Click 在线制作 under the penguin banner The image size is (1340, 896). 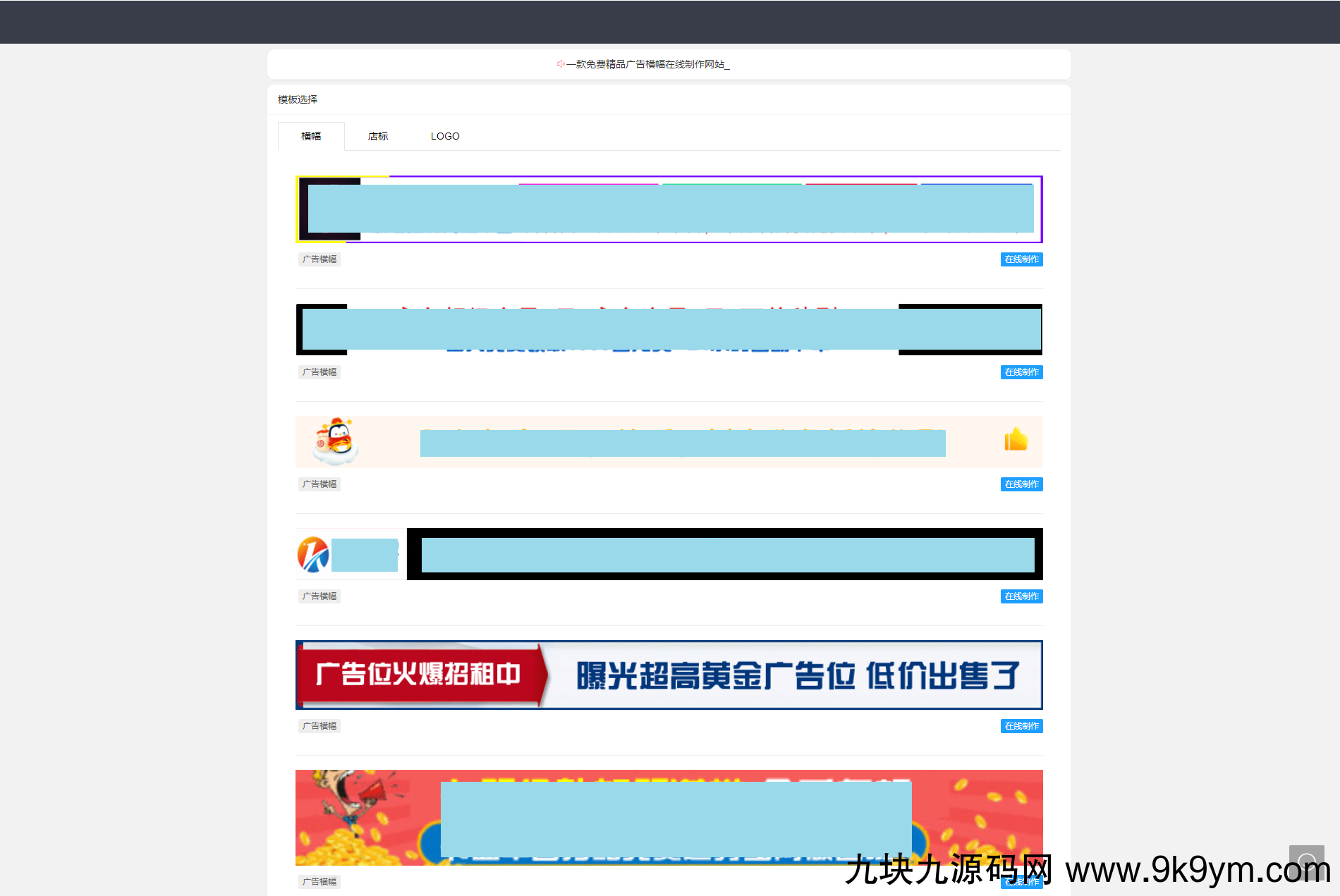(x=1021, y=484)
